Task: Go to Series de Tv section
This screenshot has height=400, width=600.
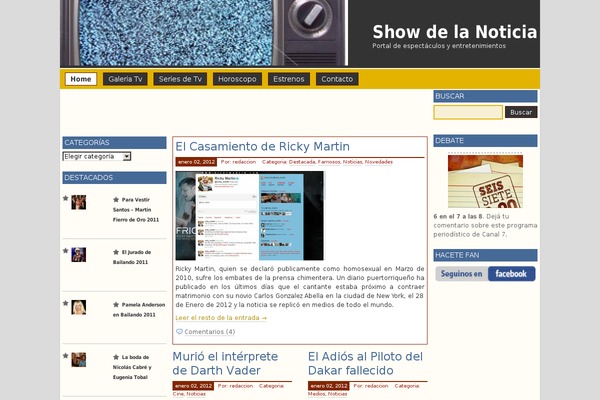Action: [180, 79]
